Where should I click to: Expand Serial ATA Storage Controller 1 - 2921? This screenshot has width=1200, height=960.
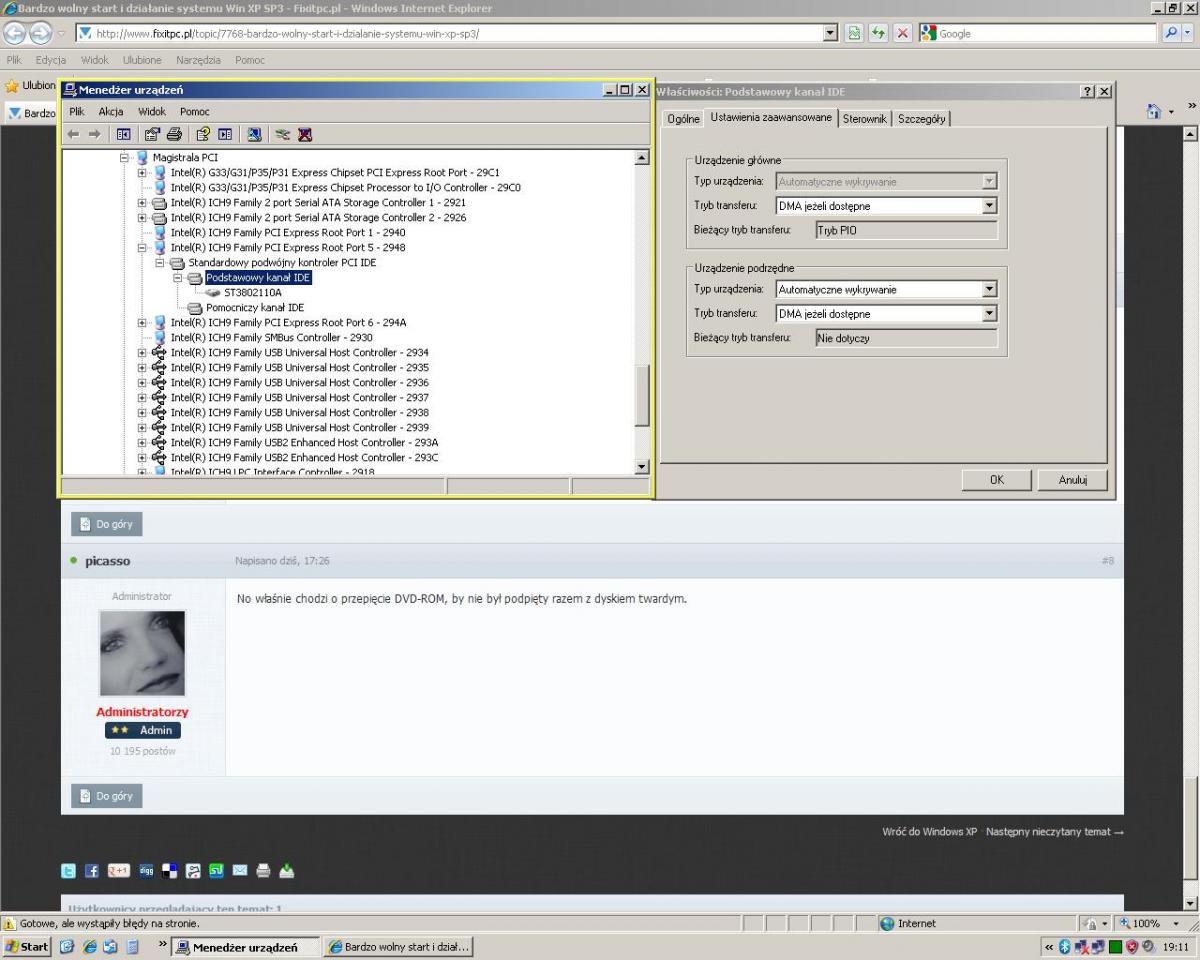(142, 203)
